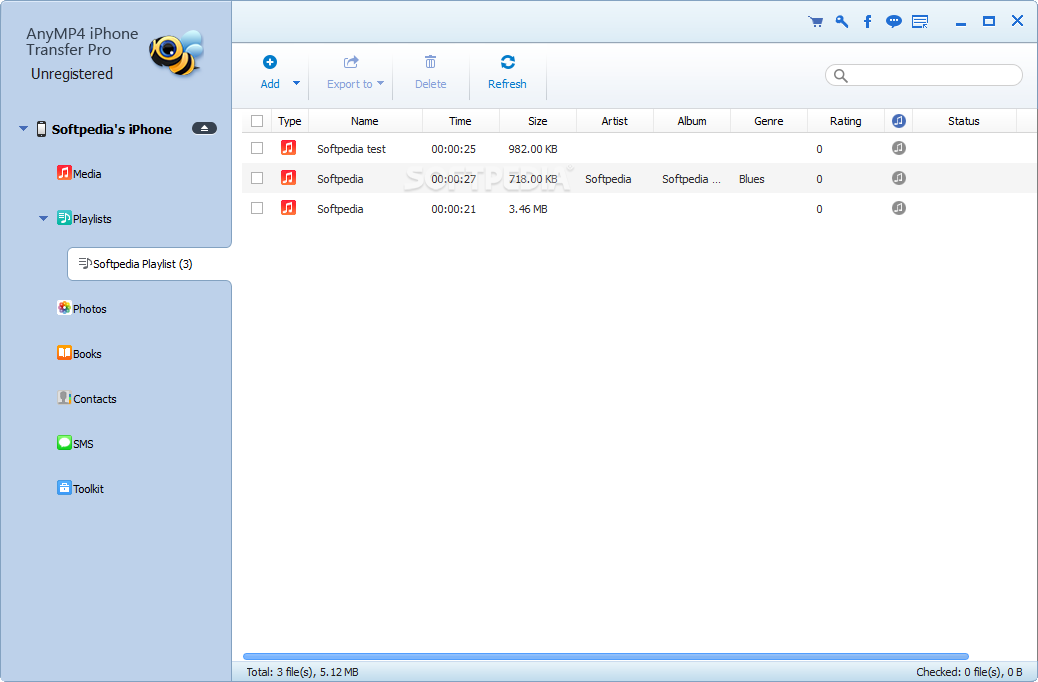Open the Contacts section

[x=87, y=399]
